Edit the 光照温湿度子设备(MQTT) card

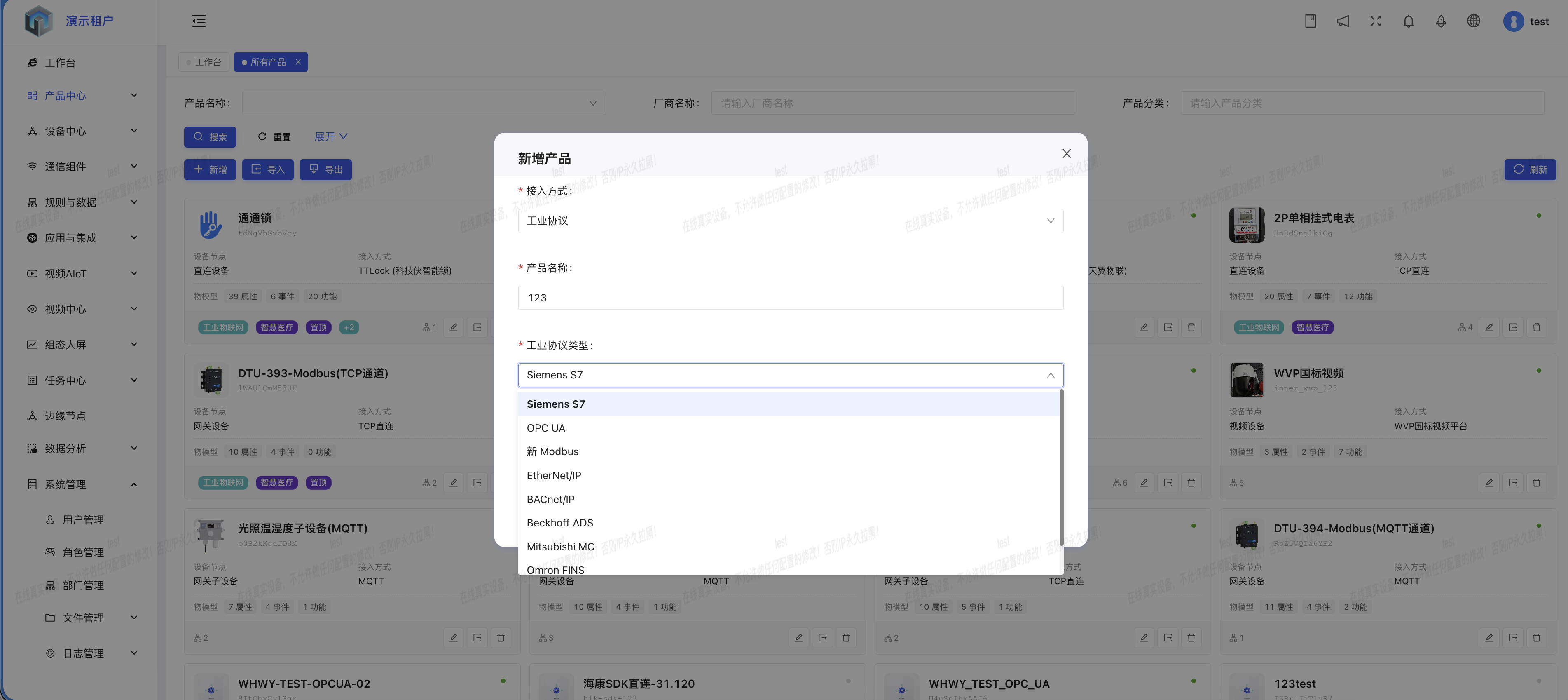point(454,638)
